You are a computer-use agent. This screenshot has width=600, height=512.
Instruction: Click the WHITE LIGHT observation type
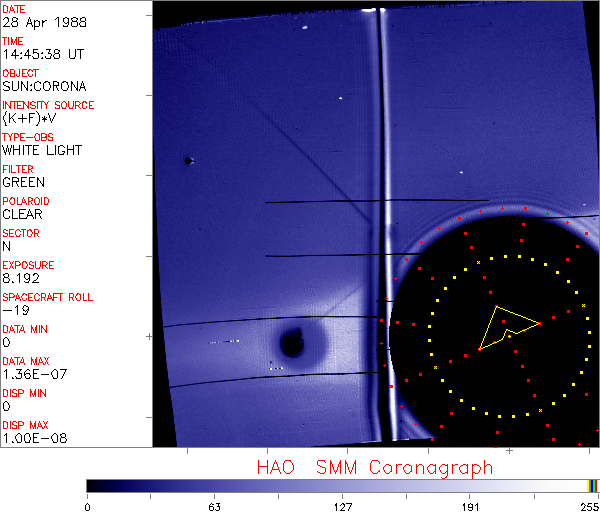(42, 150)
